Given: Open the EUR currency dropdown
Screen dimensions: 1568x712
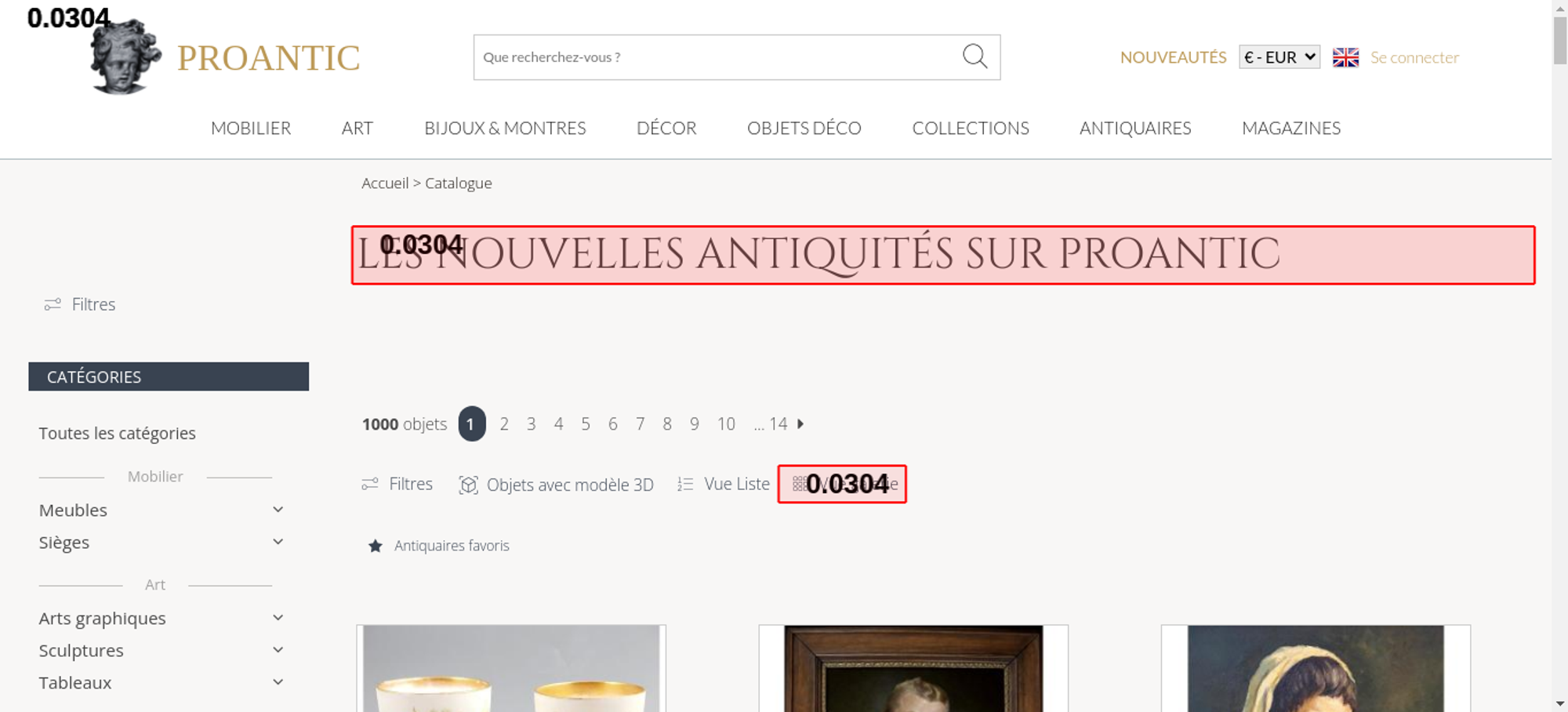Looking at the screenshot, I should pos(1279,57).
